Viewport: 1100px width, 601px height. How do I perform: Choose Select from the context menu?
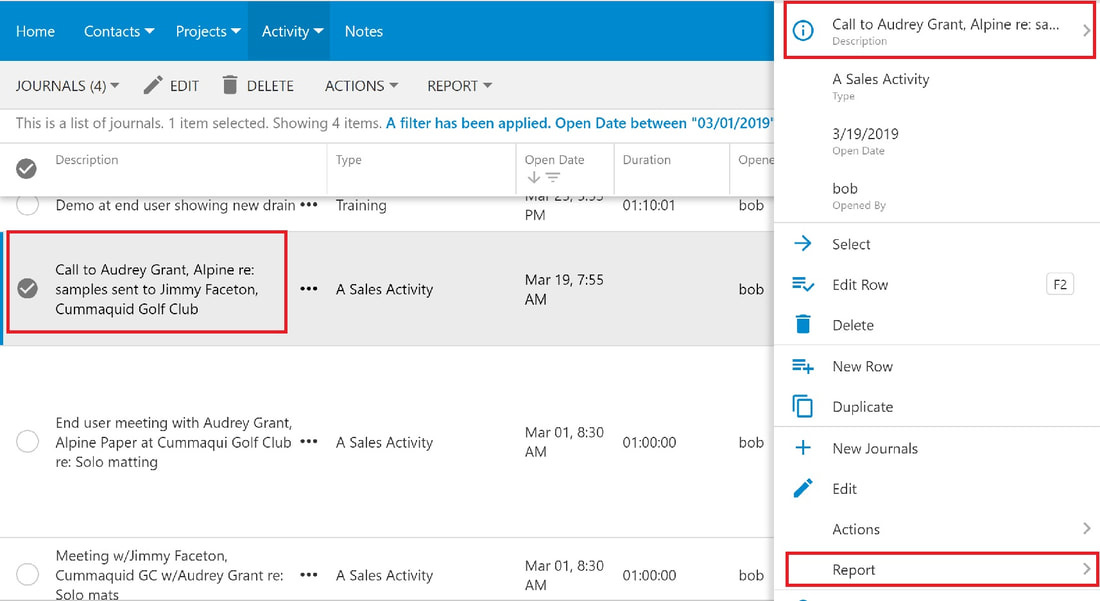[x=937, y=244]
